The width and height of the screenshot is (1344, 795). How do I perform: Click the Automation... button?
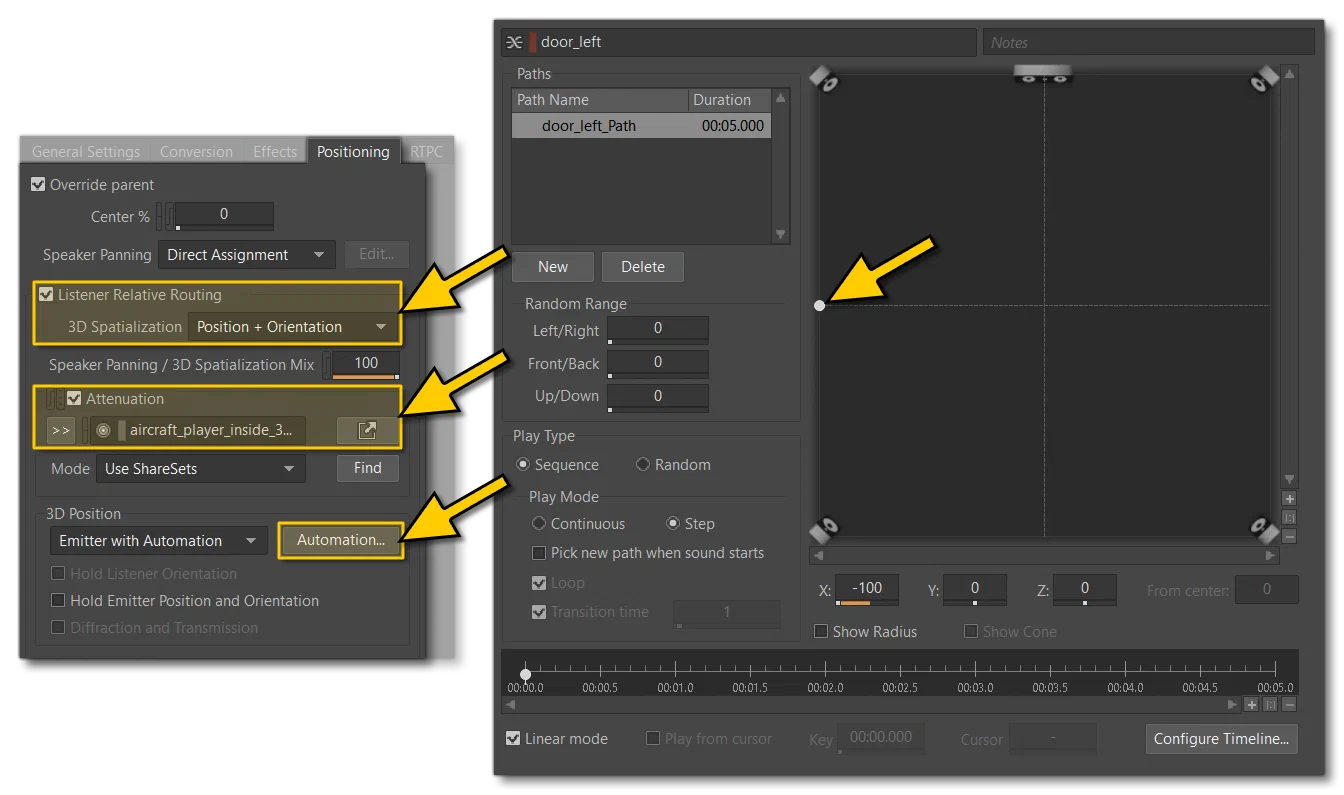point(341,540)
